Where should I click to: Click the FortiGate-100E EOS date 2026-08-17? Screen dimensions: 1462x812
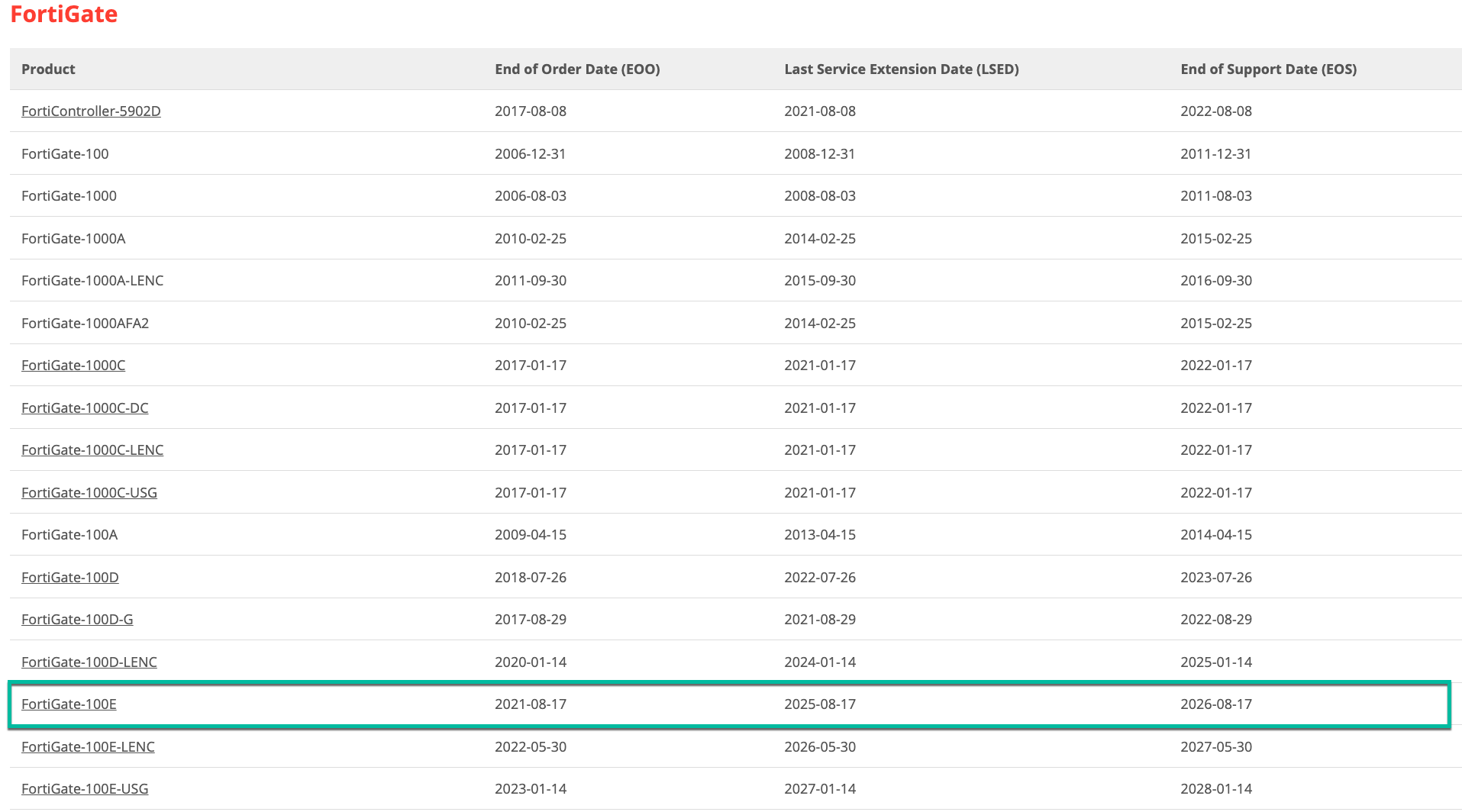coord(1216,704)
